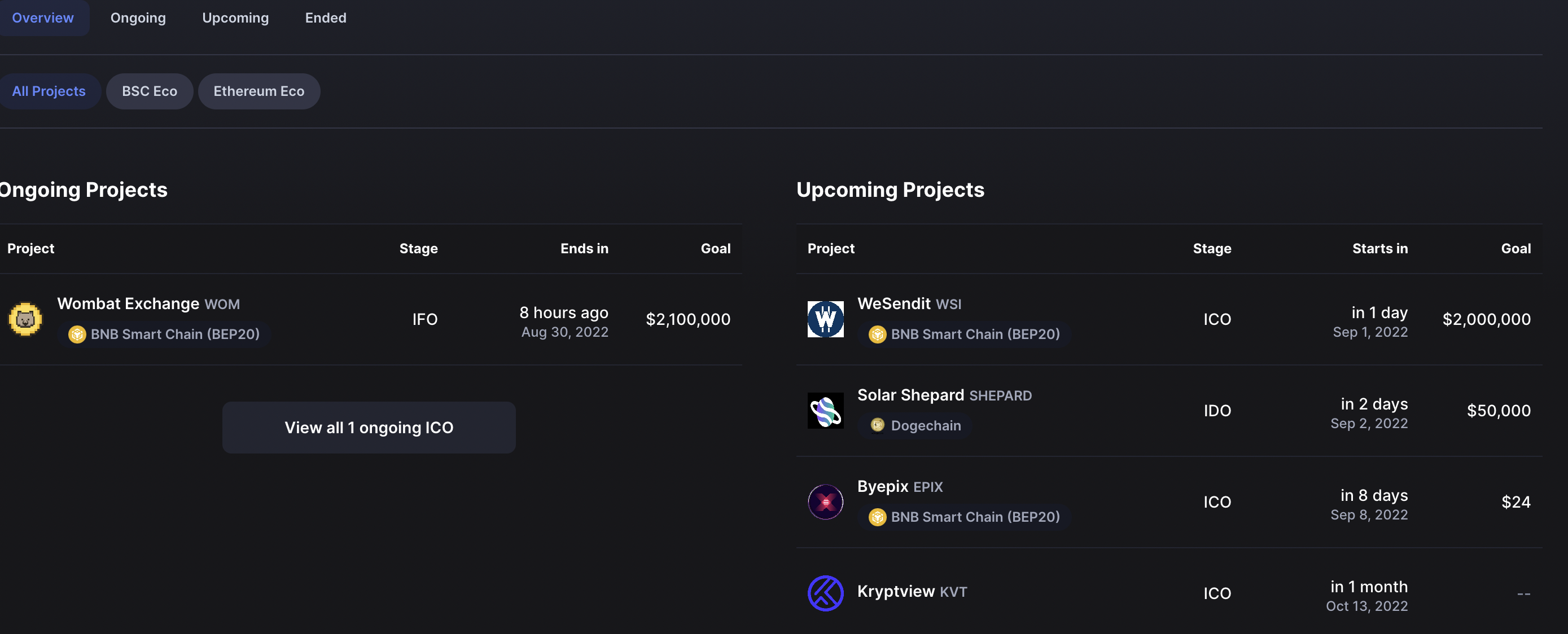Click BNB chain icon under Byepix
The width and height of the screenshot is (1568, 634).
(877, 517)
